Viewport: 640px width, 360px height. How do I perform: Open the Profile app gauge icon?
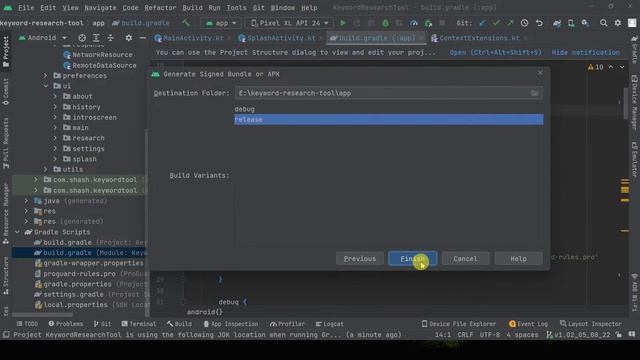coord(413,23)
